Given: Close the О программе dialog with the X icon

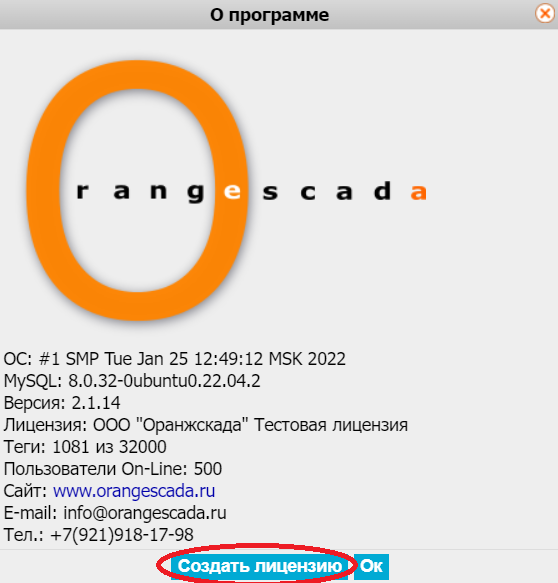Looking at the screenshot, I should click(545, 14).
